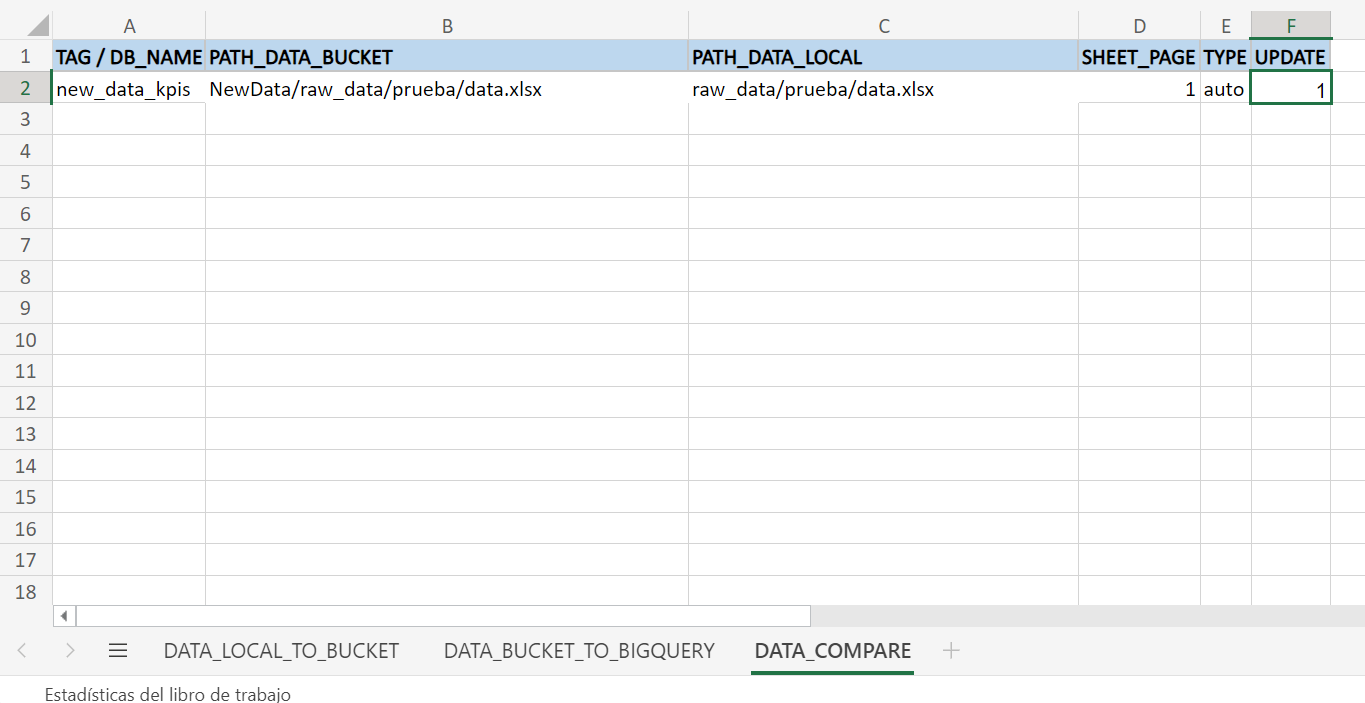
Task: Select row 2 header
Action: click(x=26, y=88)
